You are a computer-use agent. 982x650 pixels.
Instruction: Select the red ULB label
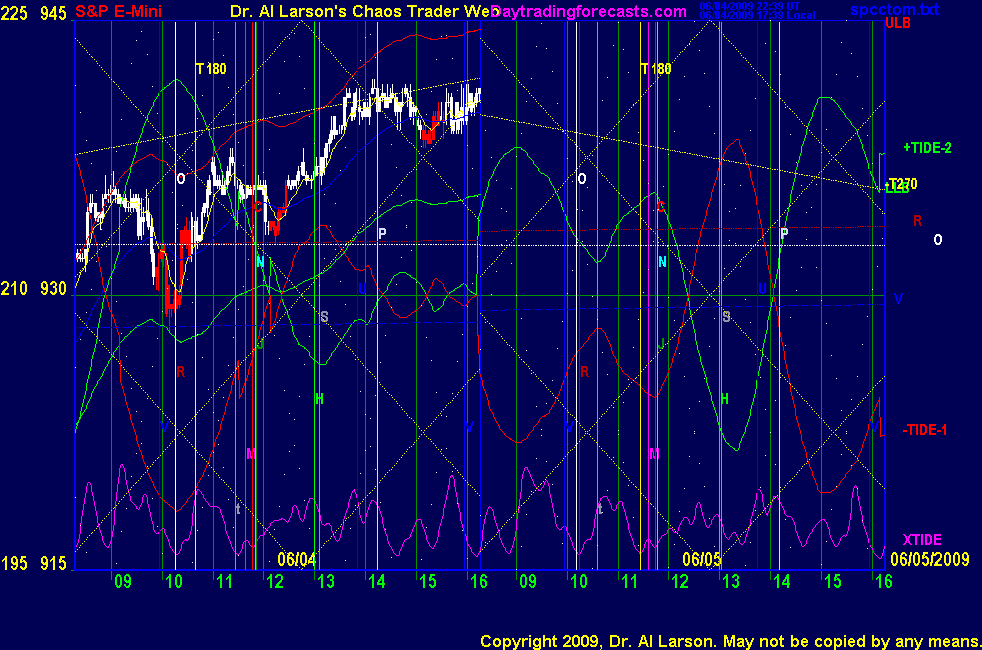(897, 24)
